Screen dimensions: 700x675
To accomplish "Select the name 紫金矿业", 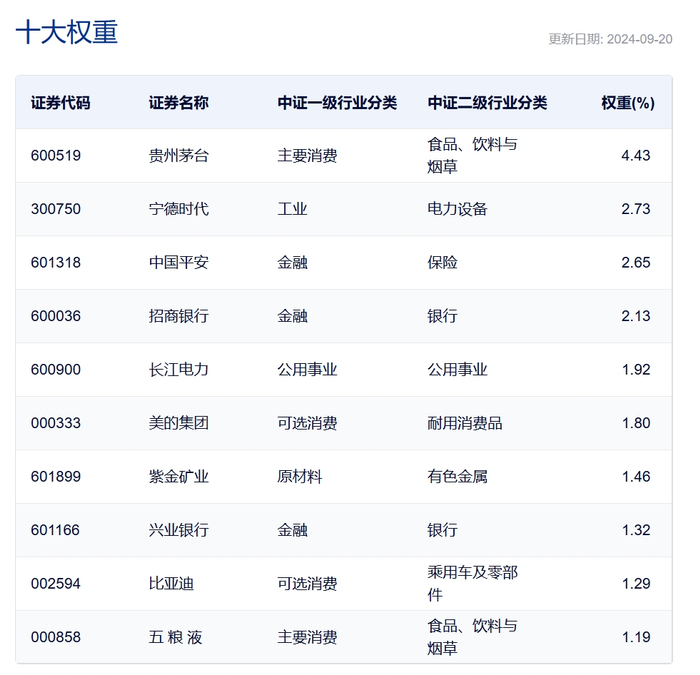I will pos(179,476).
